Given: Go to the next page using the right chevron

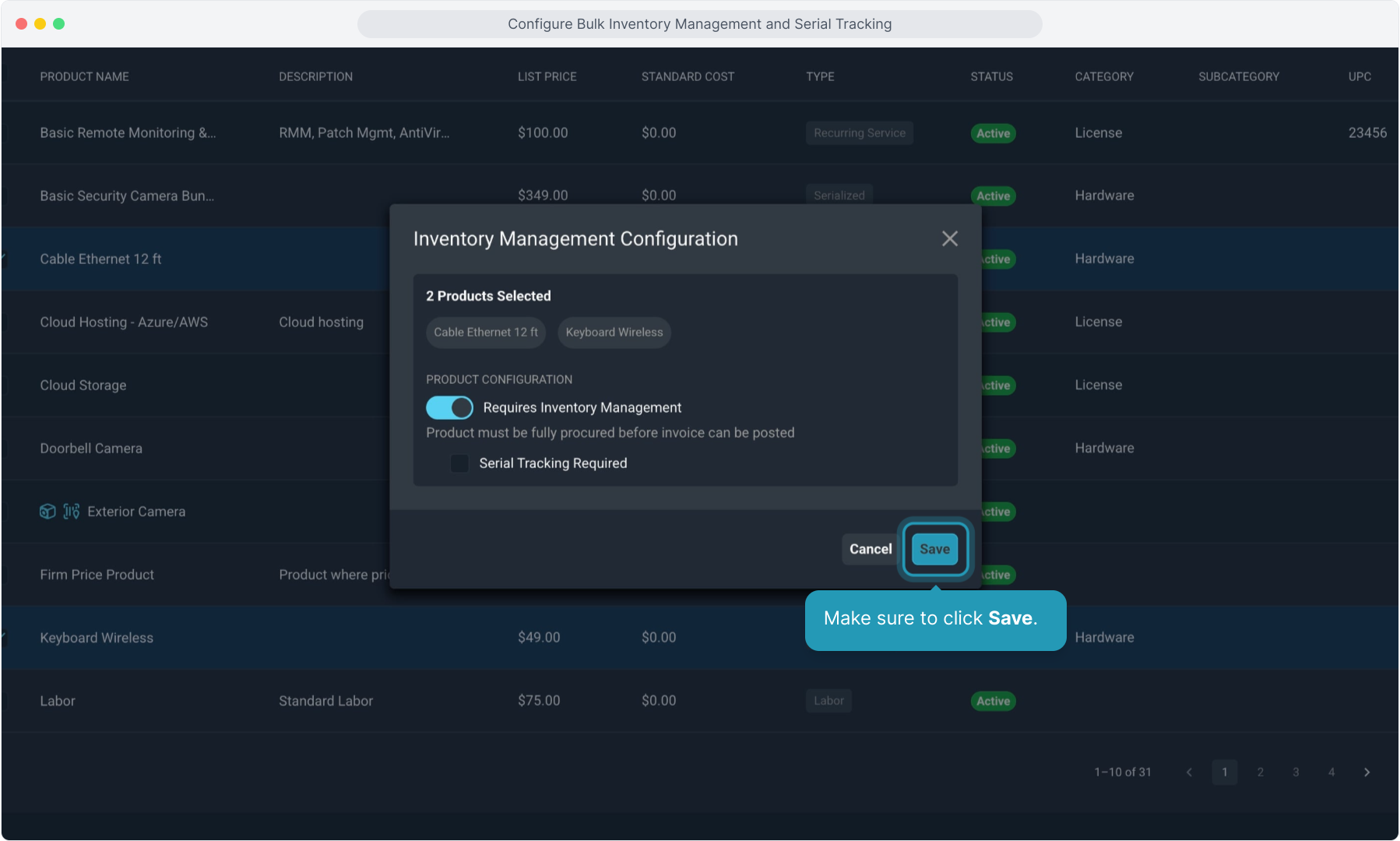Looking at the screenshot, I should tap(1367, 772).
